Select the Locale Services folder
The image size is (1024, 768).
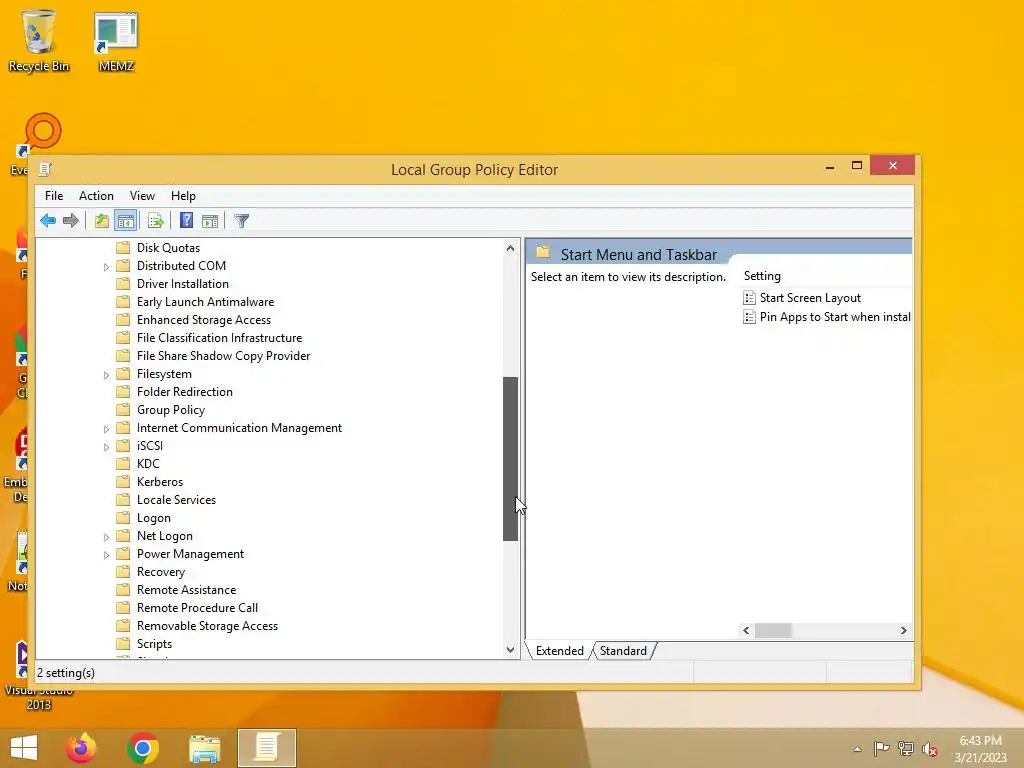click(176, 500)
